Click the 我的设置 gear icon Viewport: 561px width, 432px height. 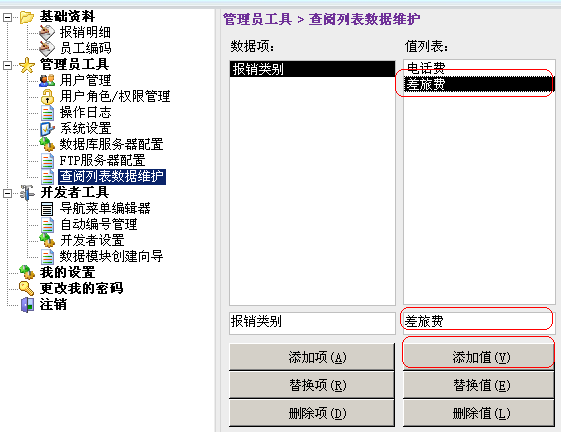(27, 272)
